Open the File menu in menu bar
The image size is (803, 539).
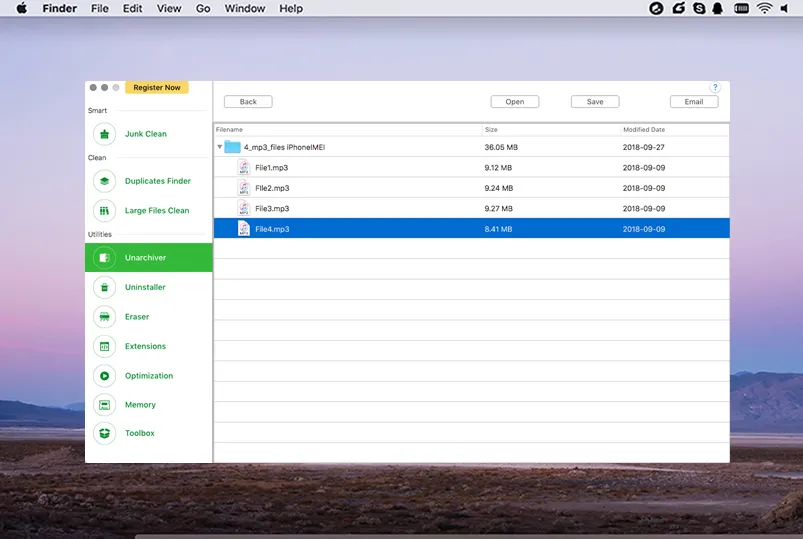[x=100, y=9]
